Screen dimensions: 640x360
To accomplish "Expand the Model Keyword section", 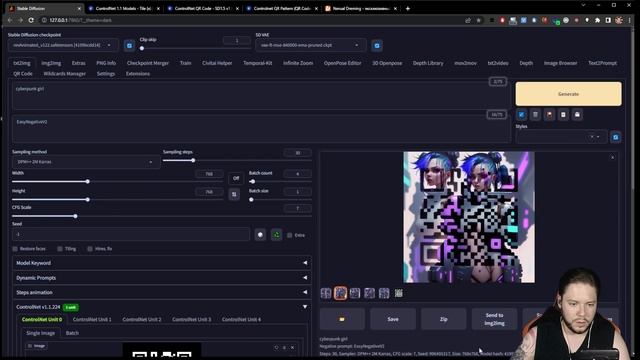I will [x=162, y=263].
